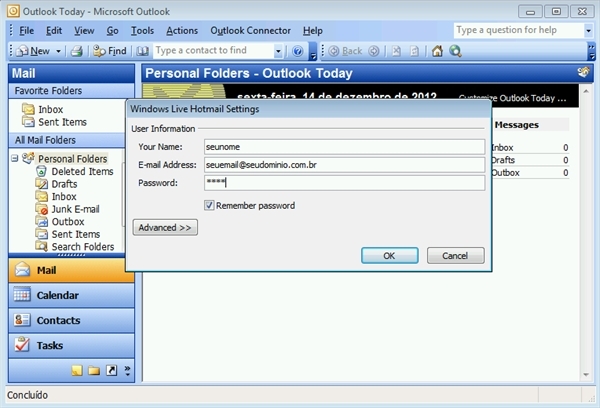This screenshot has width=600, height=408.
Task: Click the E-mail Address field
Action: 344,165
